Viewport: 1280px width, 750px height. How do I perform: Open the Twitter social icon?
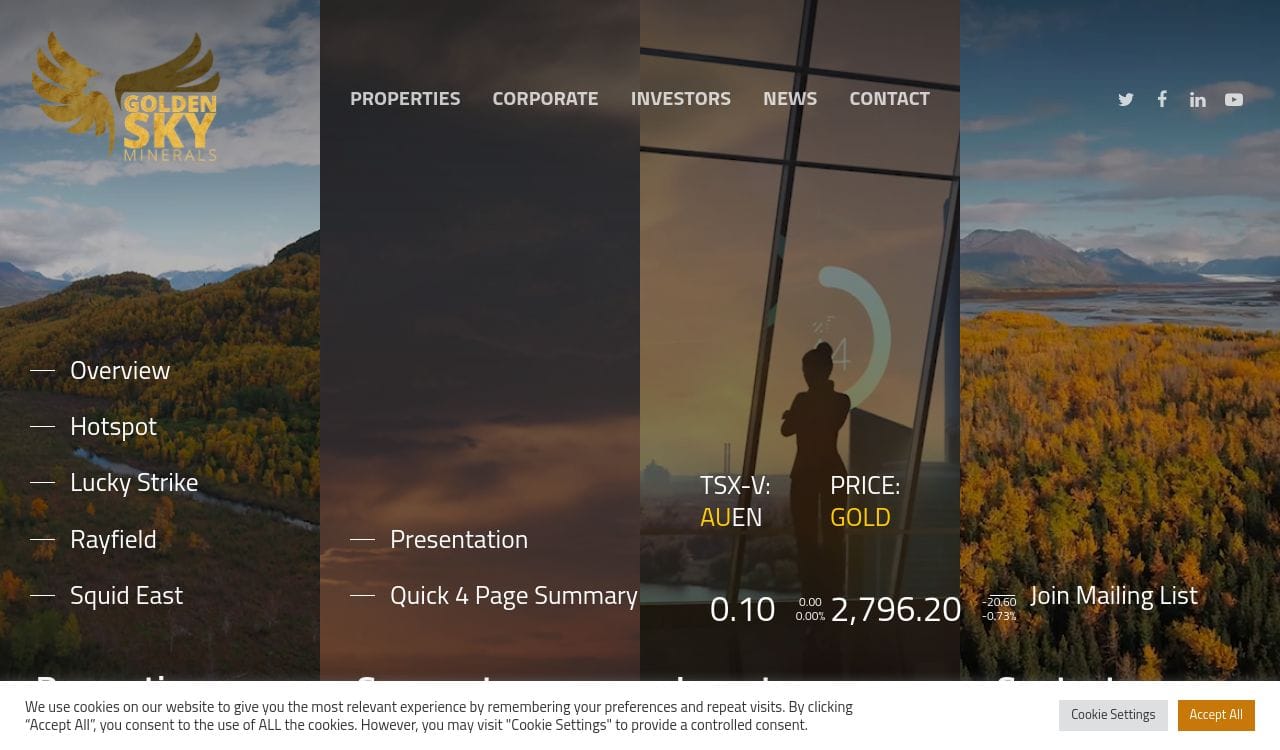click(x=1126, y=99)
